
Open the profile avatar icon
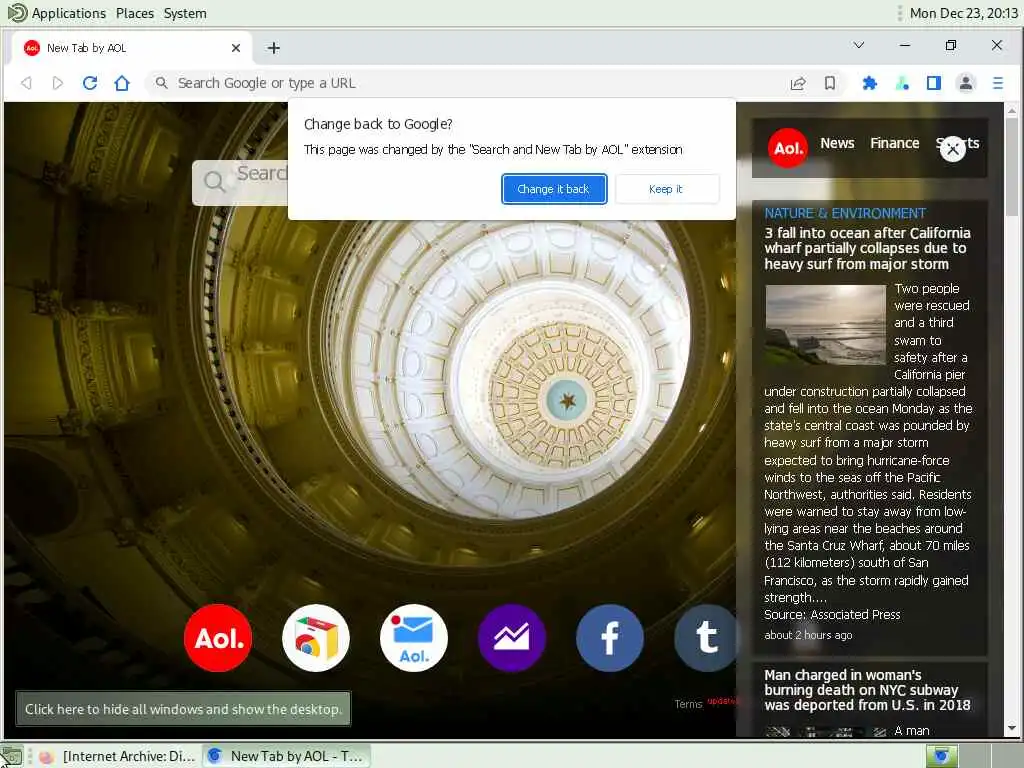pos(966,83)
